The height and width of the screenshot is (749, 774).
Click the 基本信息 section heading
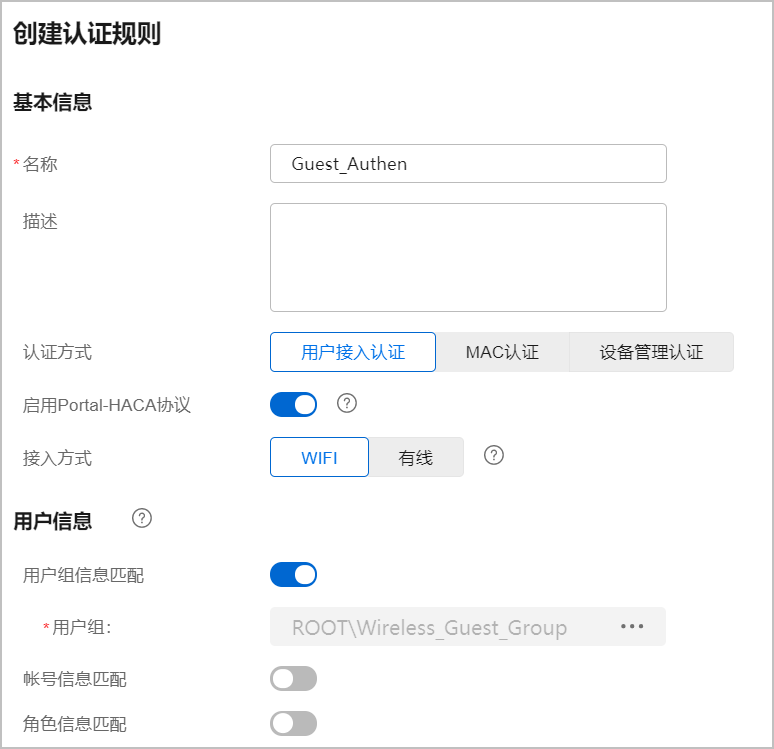tap(52, 102)
